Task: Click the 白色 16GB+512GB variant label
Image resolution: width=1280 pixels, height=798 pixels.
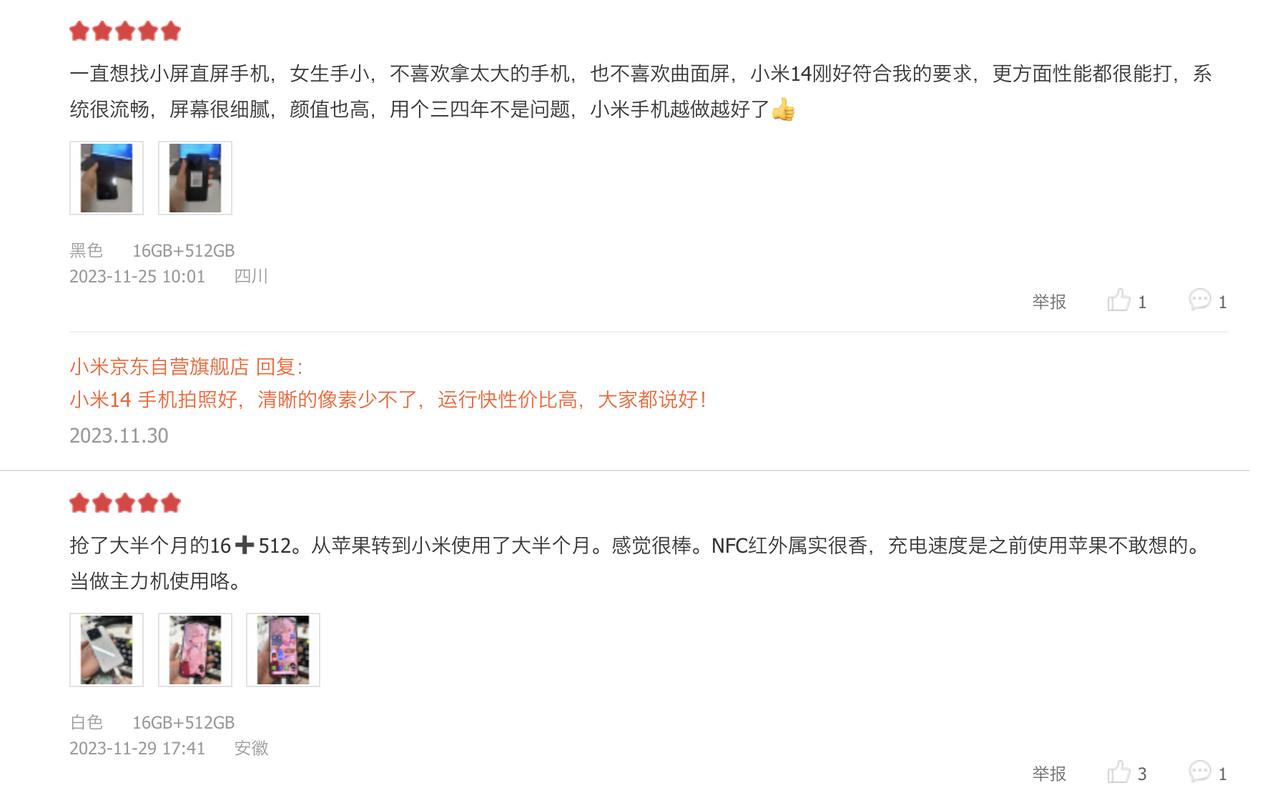Action: 152,722
